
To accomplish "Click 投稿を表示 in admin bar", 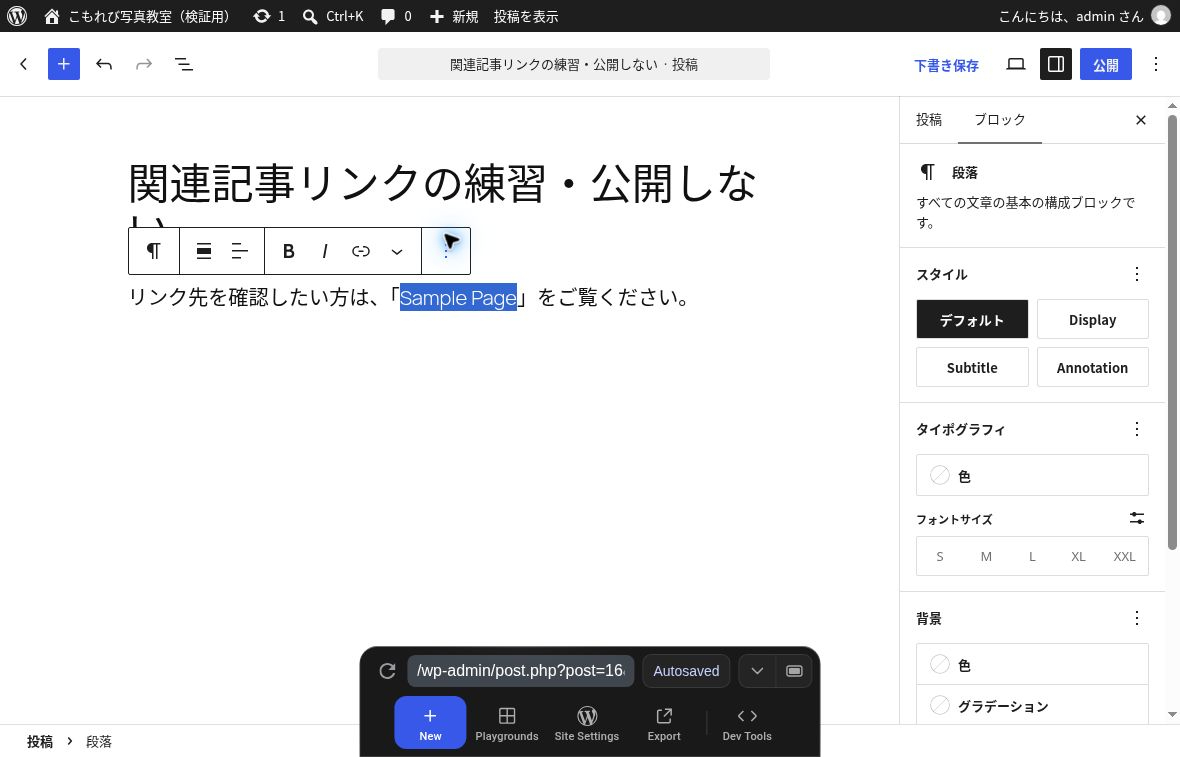I will (x=526, y=16).
